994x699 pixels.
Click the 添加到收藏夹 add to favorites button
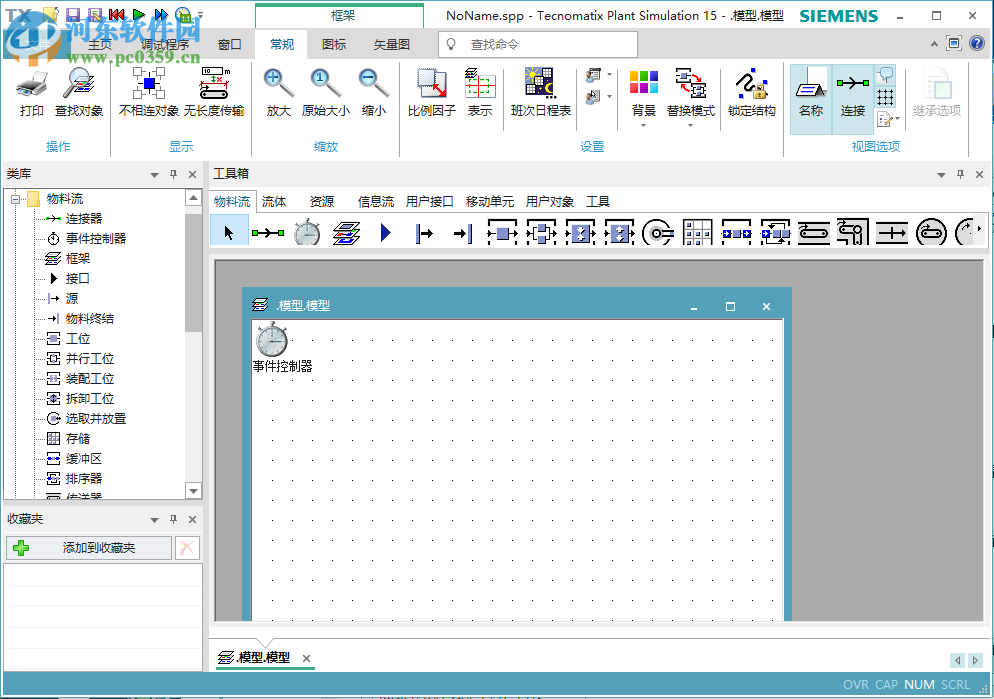pyautogui.click(x=88, y=547)
